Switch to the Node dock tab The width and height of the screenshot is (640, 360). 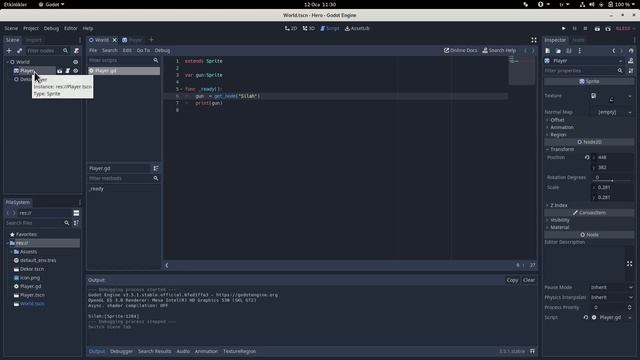pyautogui.click(x=578, y=40)
